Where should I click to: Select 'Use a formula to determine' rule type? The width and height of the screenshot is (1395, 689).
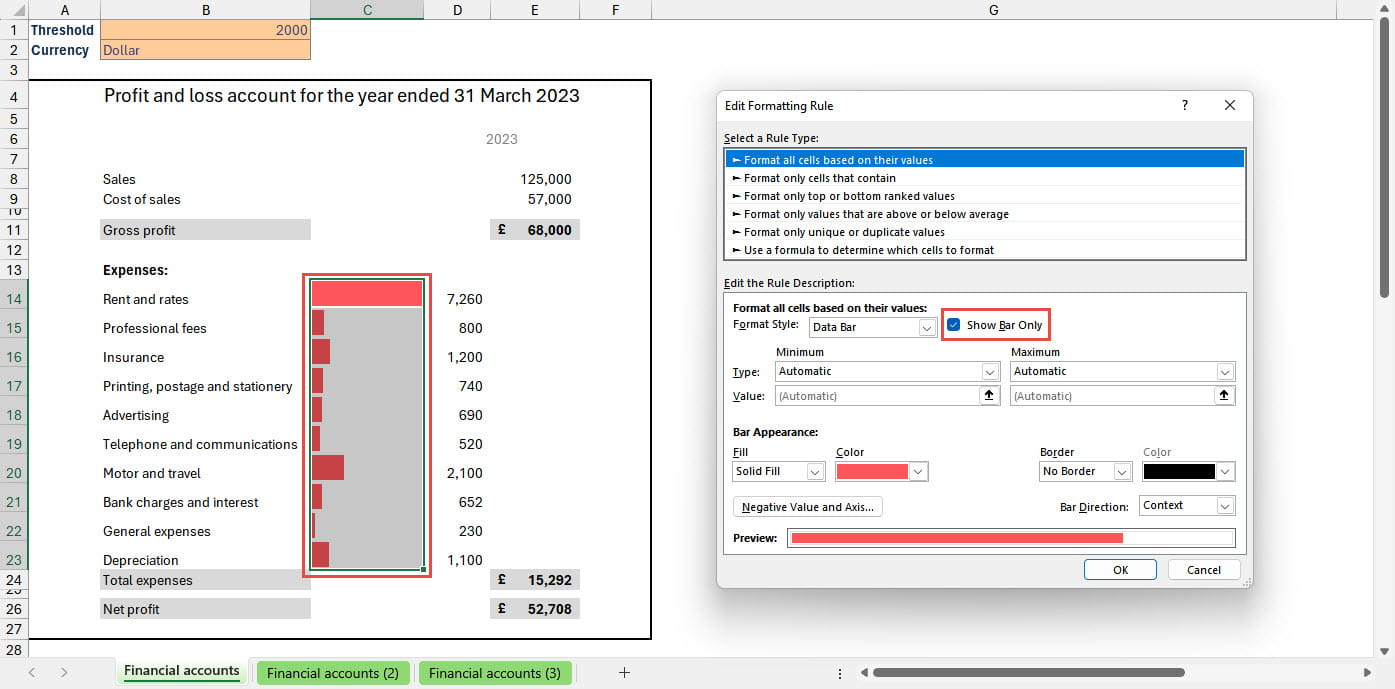point(868,250)
